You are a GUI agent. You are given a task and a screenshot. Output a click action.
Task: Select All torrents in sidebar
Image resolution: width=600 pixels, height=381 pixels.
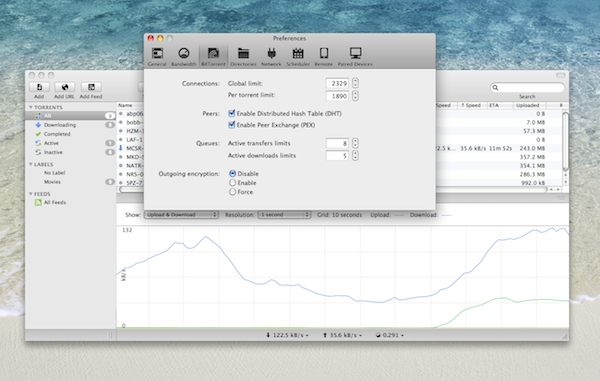pyautogui.click(x=70, y=116)
